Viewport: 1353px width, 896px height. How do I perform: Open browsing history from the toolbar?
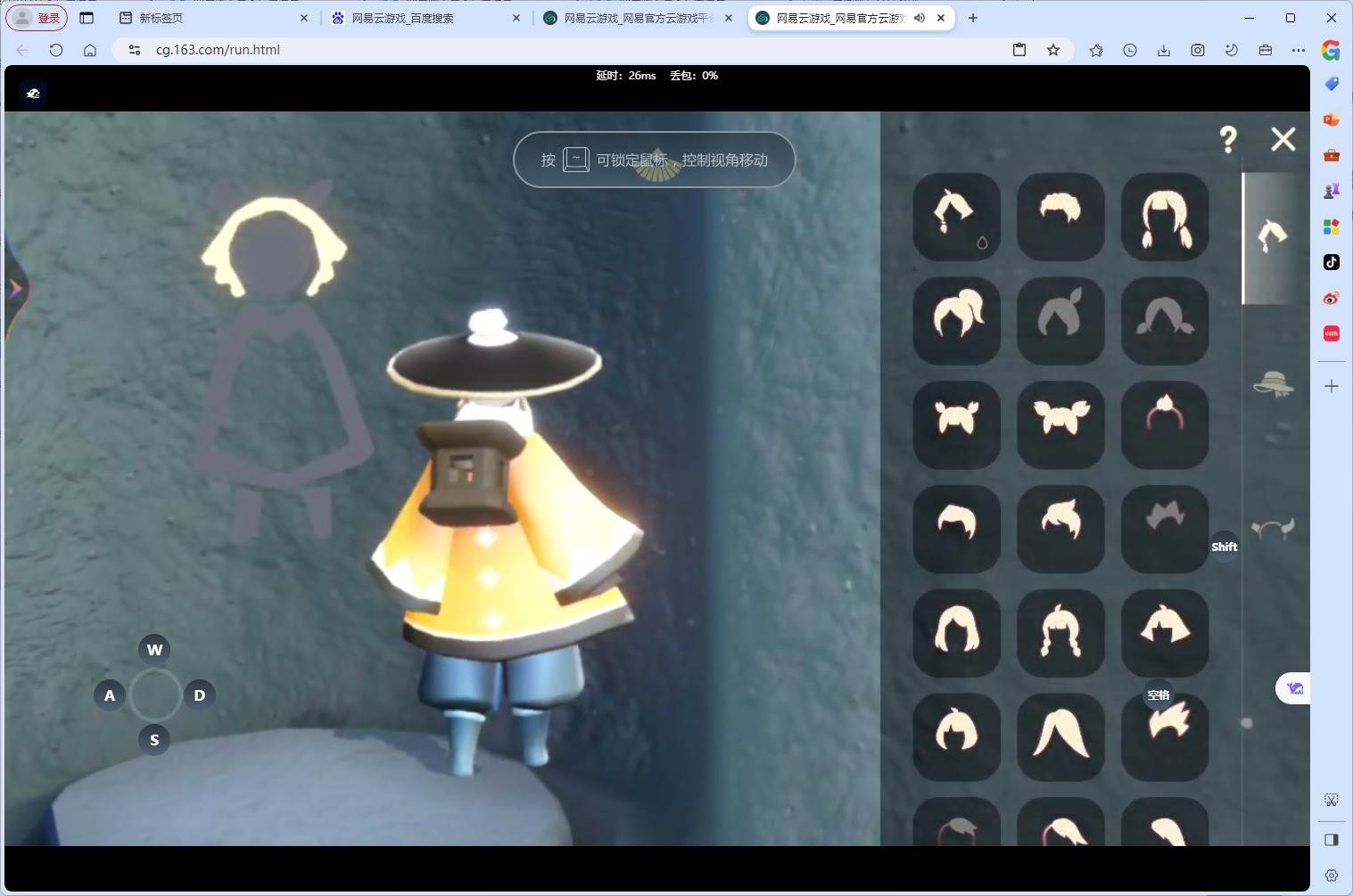click(1130, 50)
